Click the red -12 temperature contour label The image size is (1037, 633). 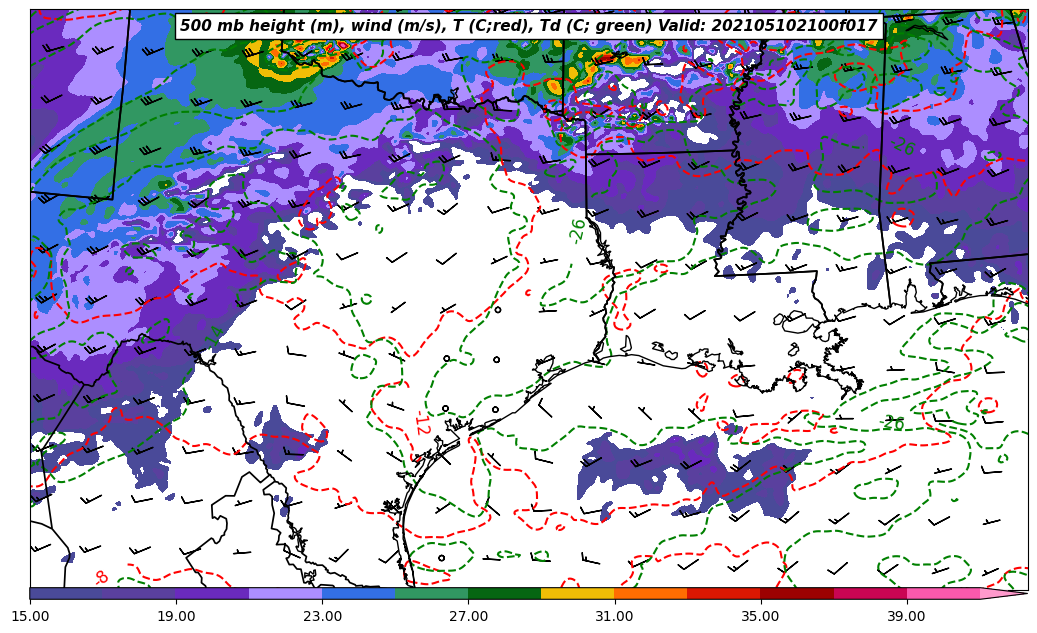[x=423, y=423]
